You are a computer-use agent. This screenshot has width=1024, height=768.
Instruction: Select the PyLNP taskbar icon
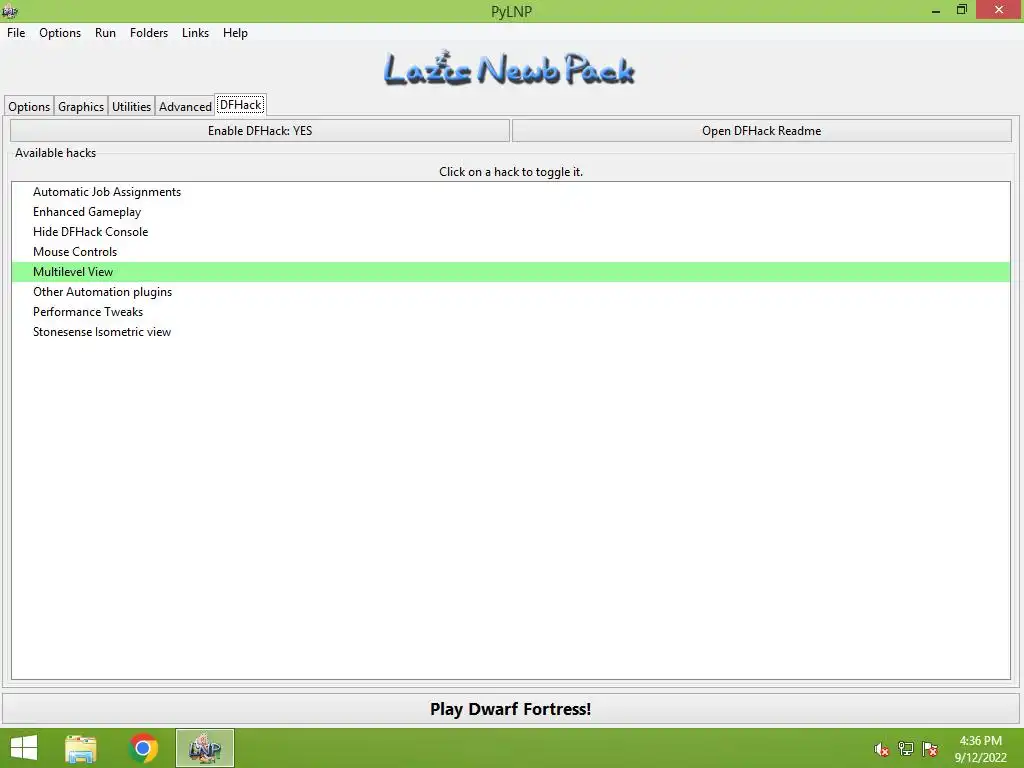[x=204, y=748]
